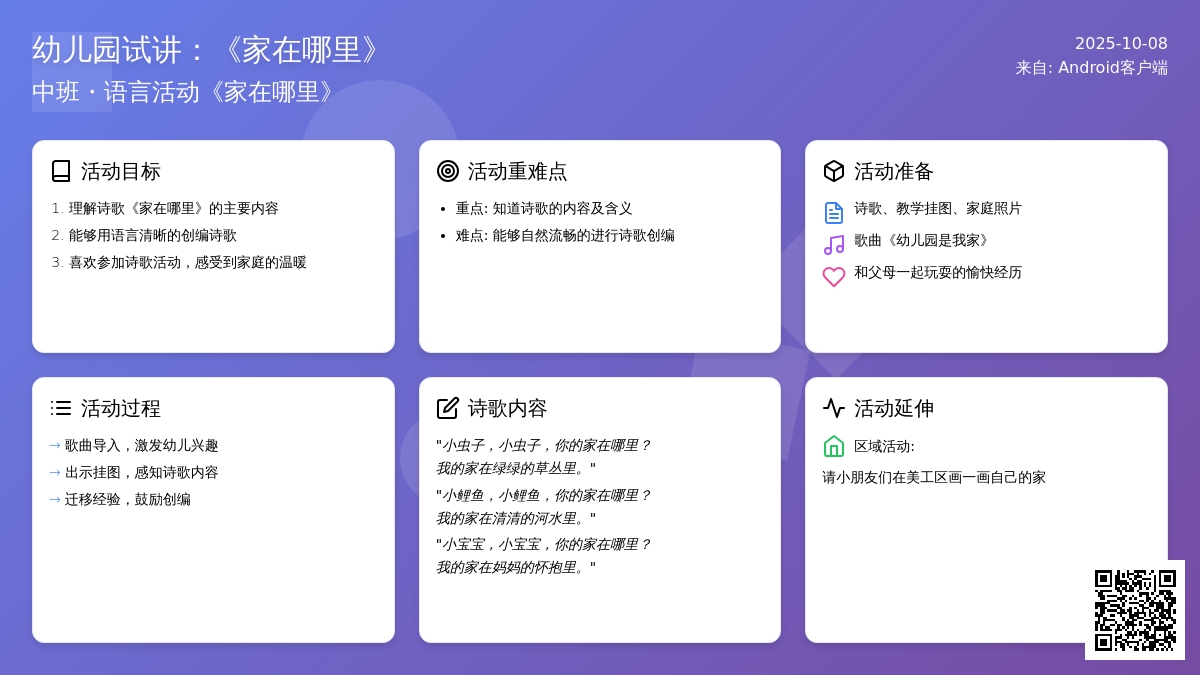Click the date 2025-10-08
Screen dimensions: 1200x675
1121,43
